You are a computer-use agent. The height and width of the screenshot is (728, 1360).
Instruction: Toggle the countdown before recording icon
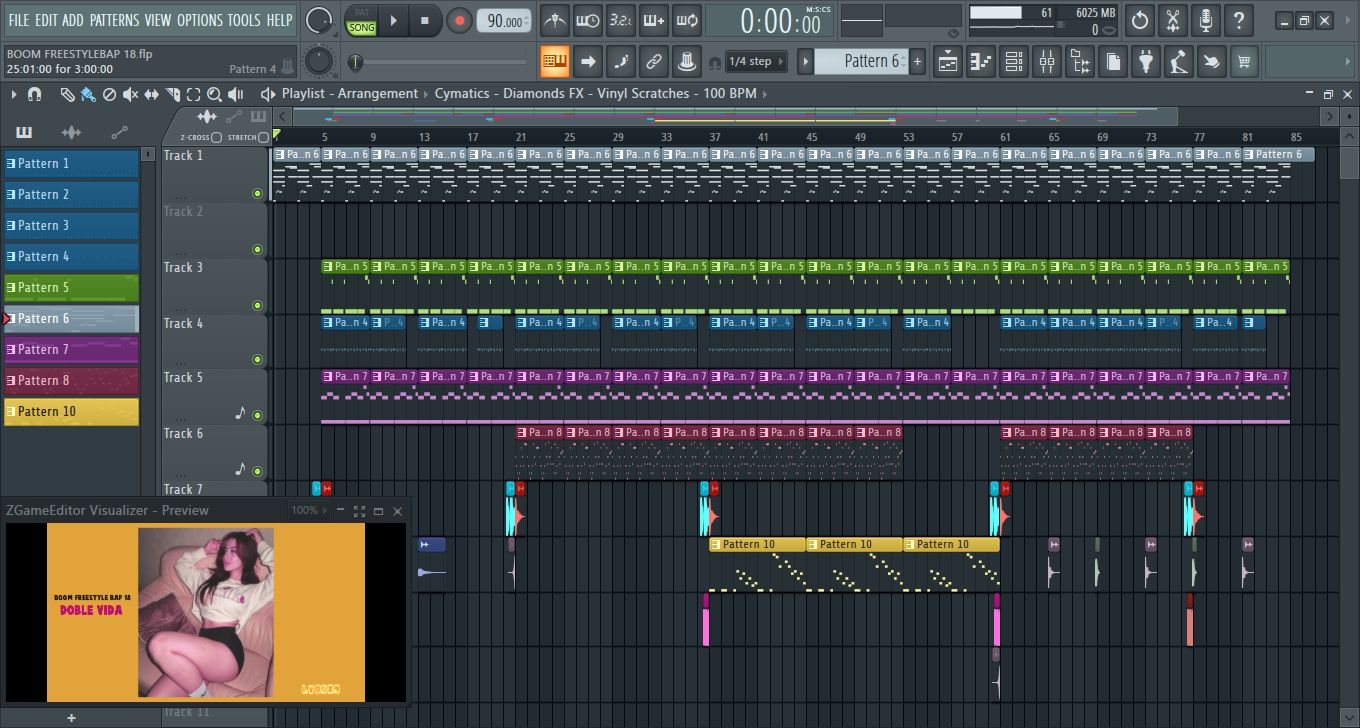click(620, 20)
